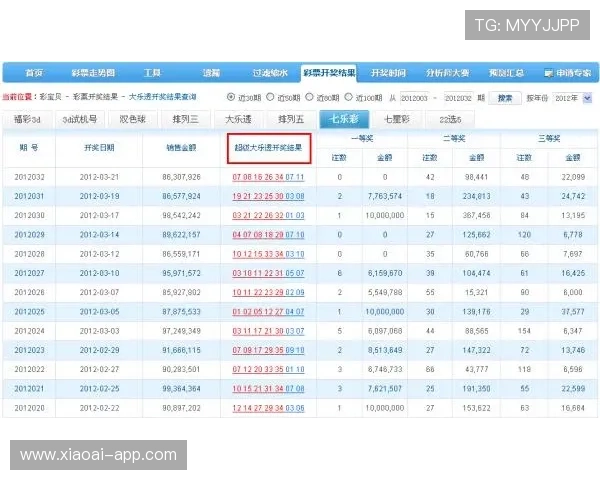The width and height of the screenshot is (600, 480).
Task: Open 彩宝贝 breadcrumb link
Action: (x=51, y=97)
